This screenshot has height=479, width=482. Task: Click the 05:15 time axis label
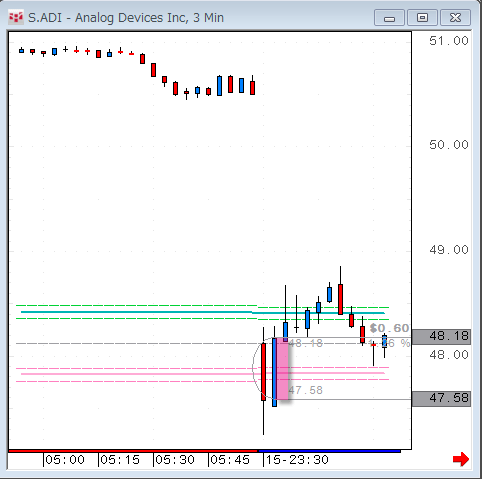coord(120,460)
